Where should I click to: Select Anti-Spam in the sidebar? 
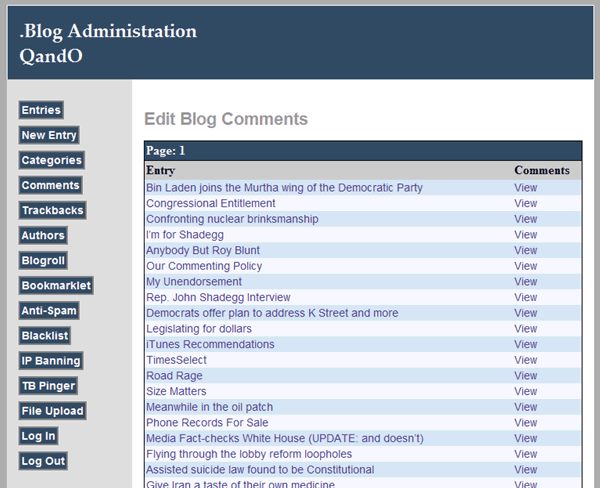(49, 310)
